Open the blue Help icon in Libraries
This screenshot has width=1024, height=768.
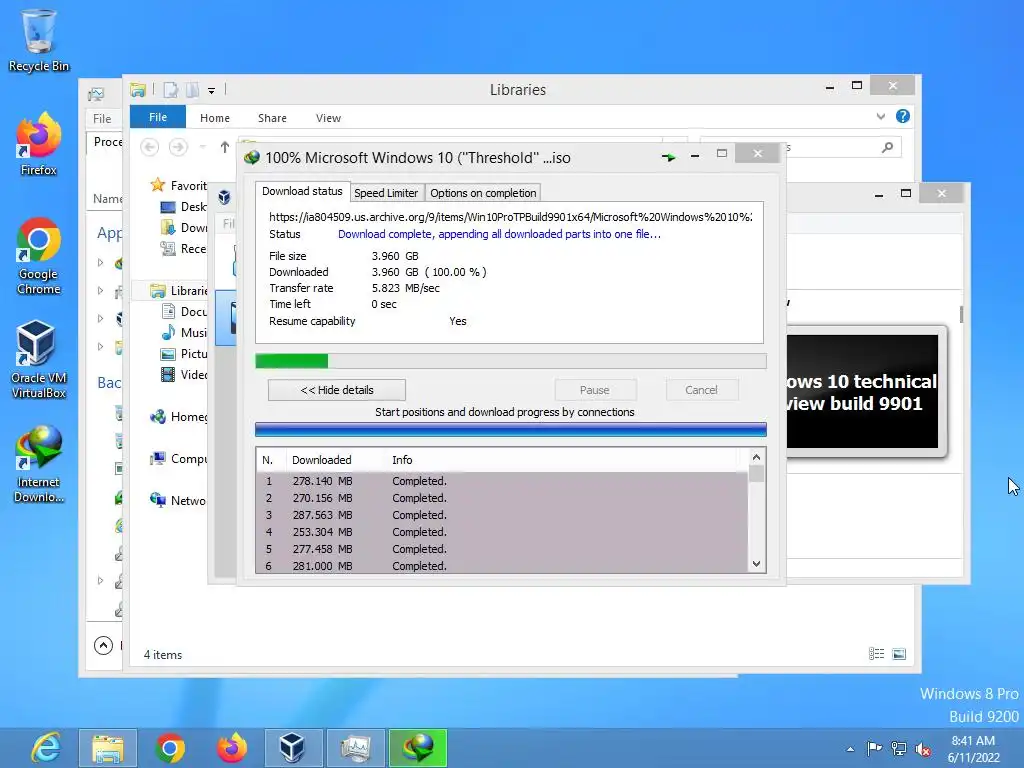pos(903,116)
